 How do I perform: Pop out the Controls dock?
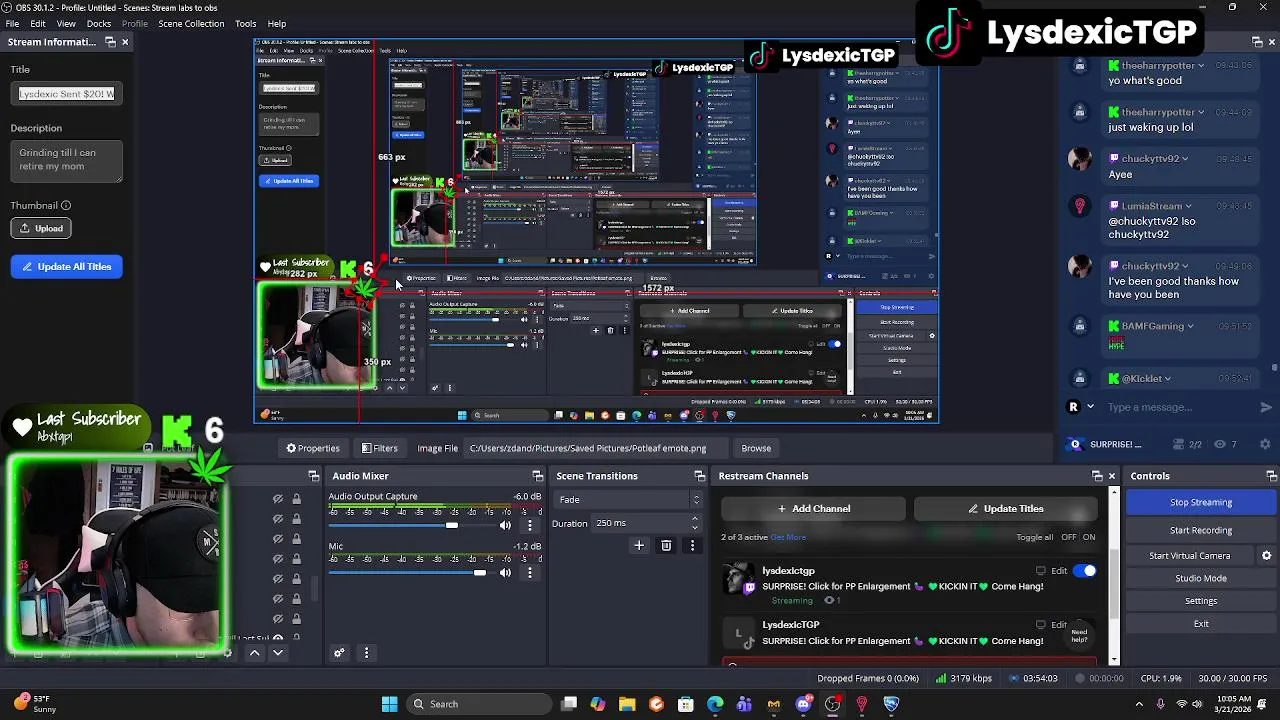coord(1272,476)
